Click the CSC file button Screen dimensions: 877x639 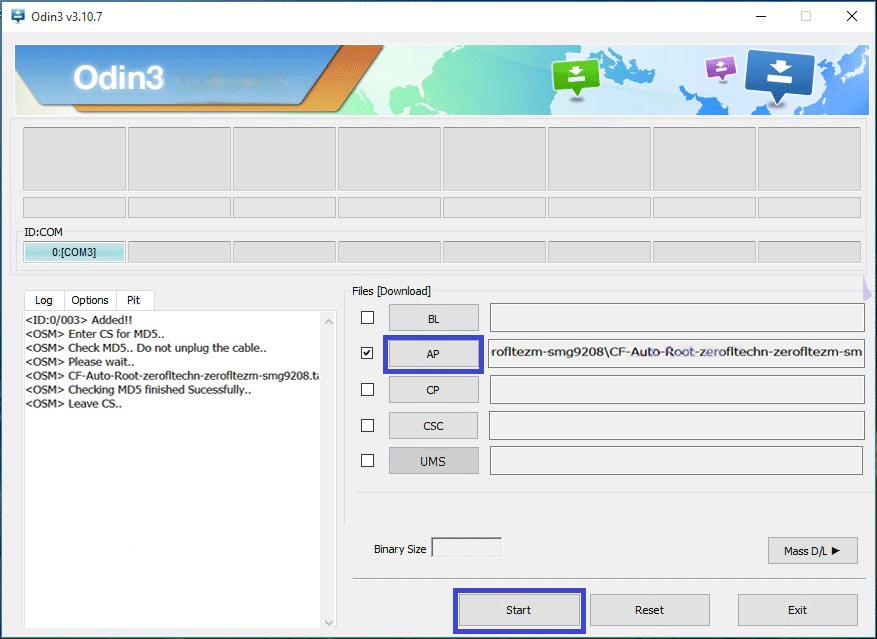pos(433,426)
